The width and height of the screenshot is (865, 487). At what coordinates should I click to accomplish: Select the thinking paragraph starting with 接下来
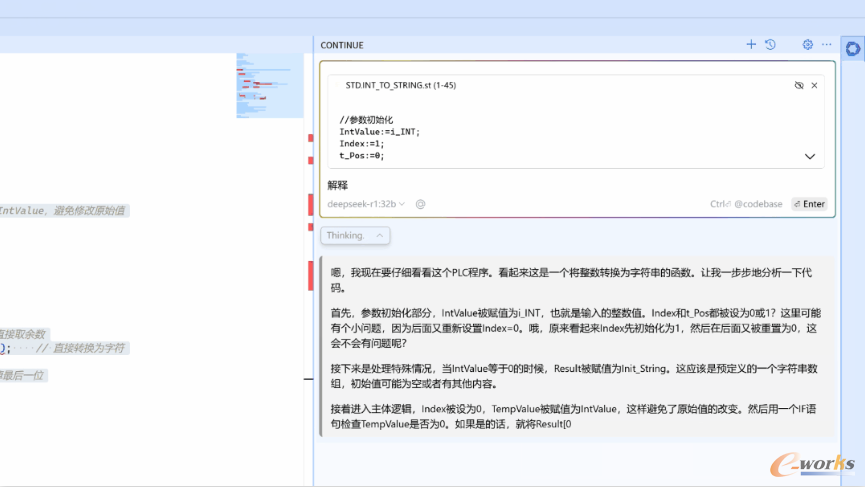574,376
